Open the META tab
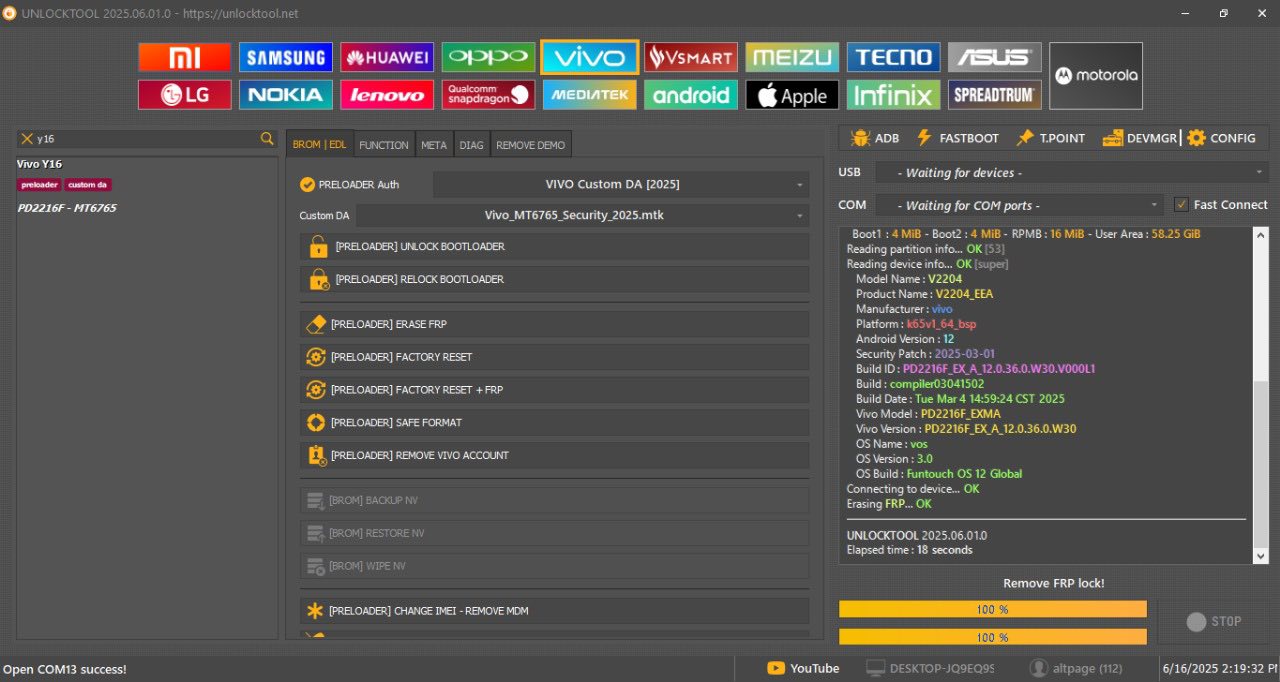Viewport: 1280px width, 682px height. (x=434, y=145)
